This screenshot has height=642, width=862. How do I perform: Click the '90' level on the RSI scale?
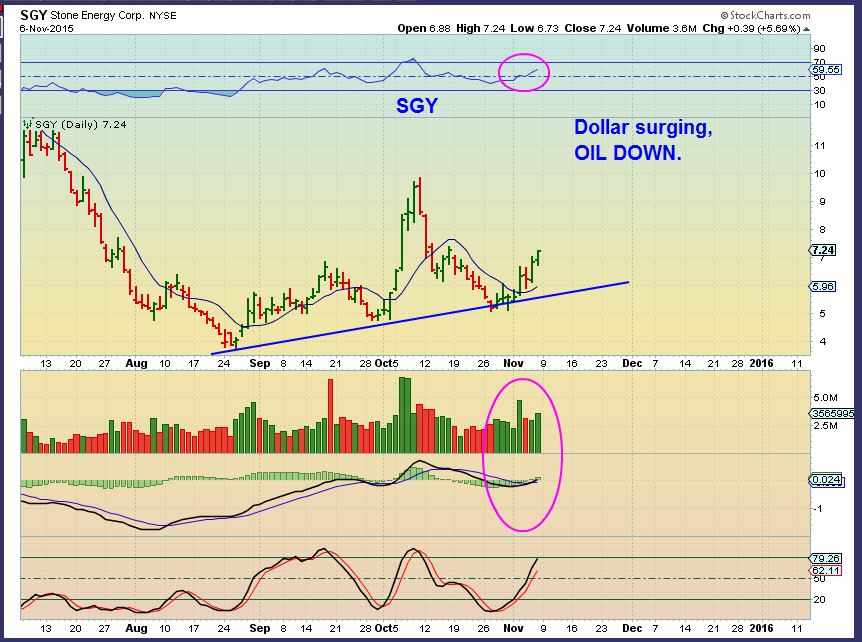click(819, 49)
